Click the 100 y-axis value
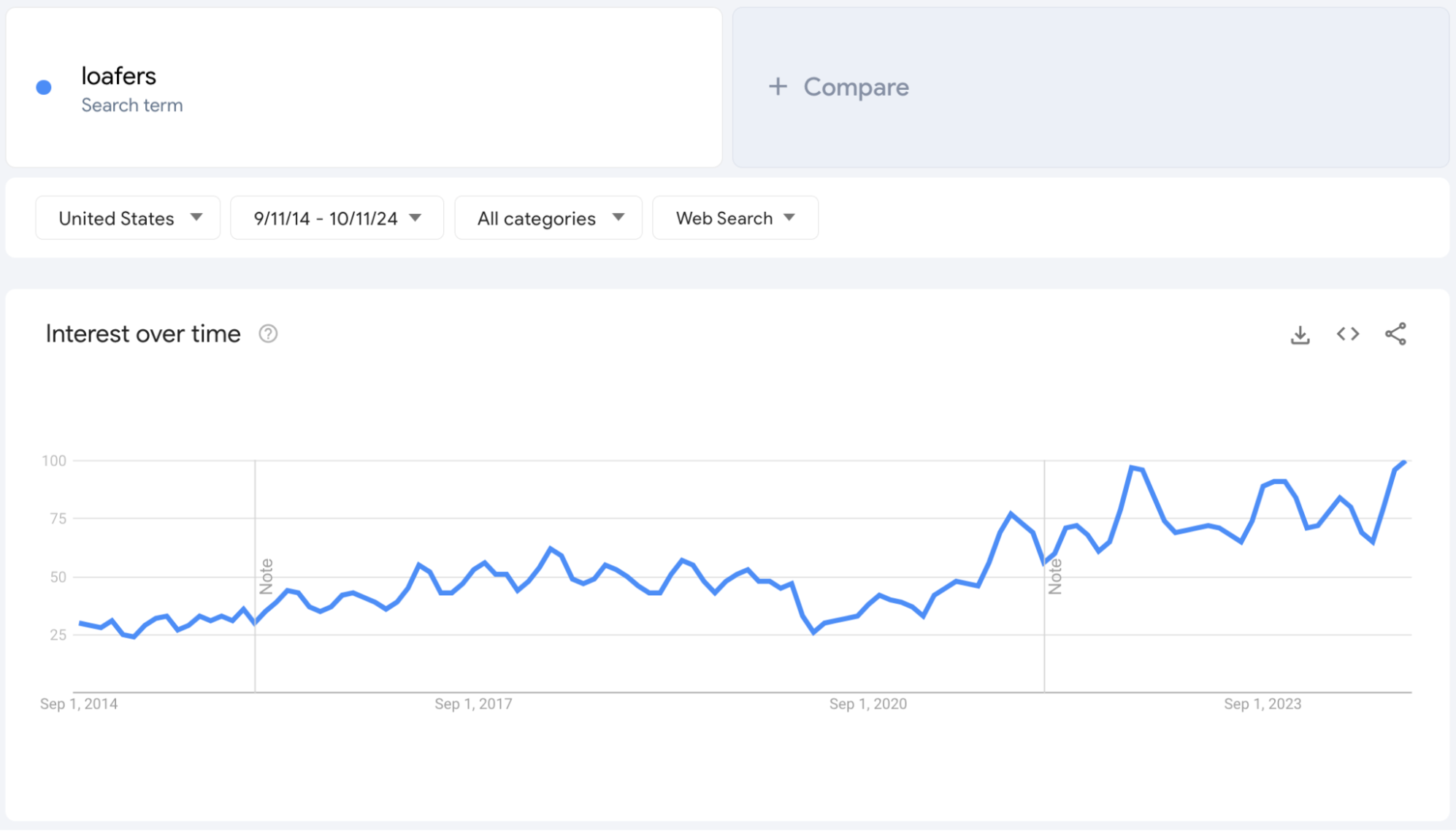The height and width of the screenshot is (831, 1456). point(54,461)
